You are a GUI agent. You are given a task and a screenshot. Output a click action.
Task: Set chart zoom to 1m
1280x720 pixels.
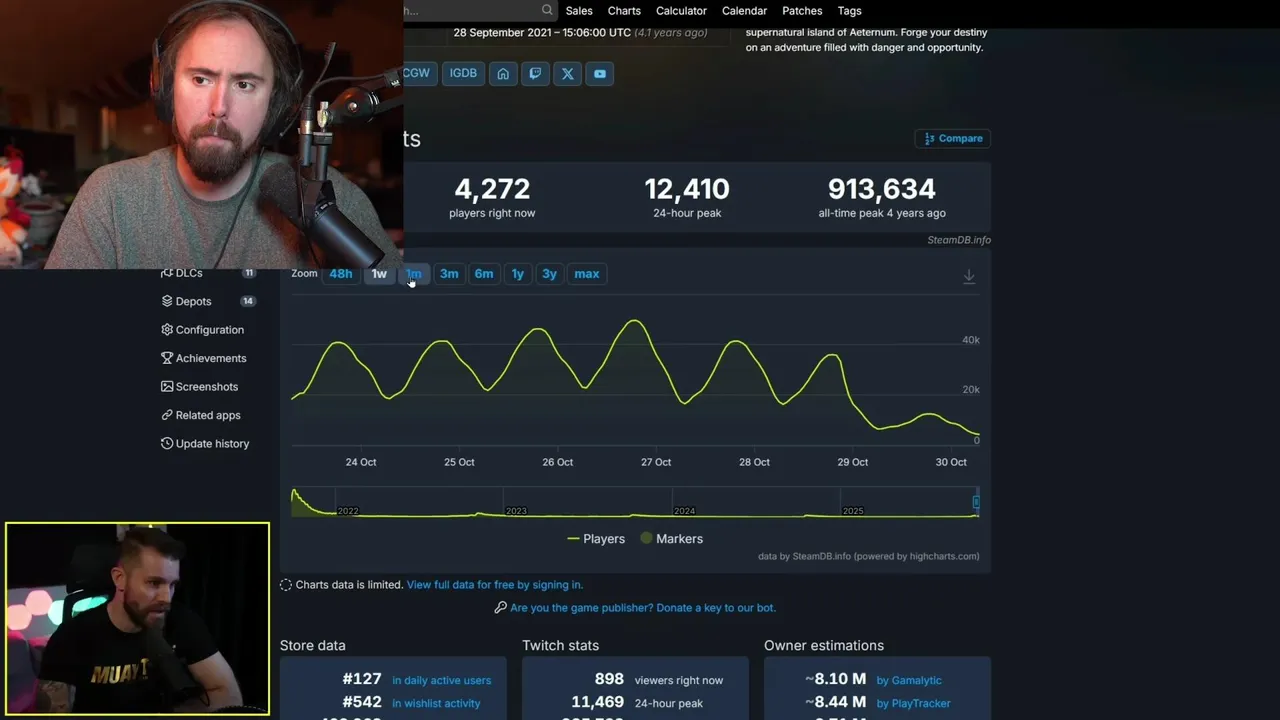[x=414, y=274]
